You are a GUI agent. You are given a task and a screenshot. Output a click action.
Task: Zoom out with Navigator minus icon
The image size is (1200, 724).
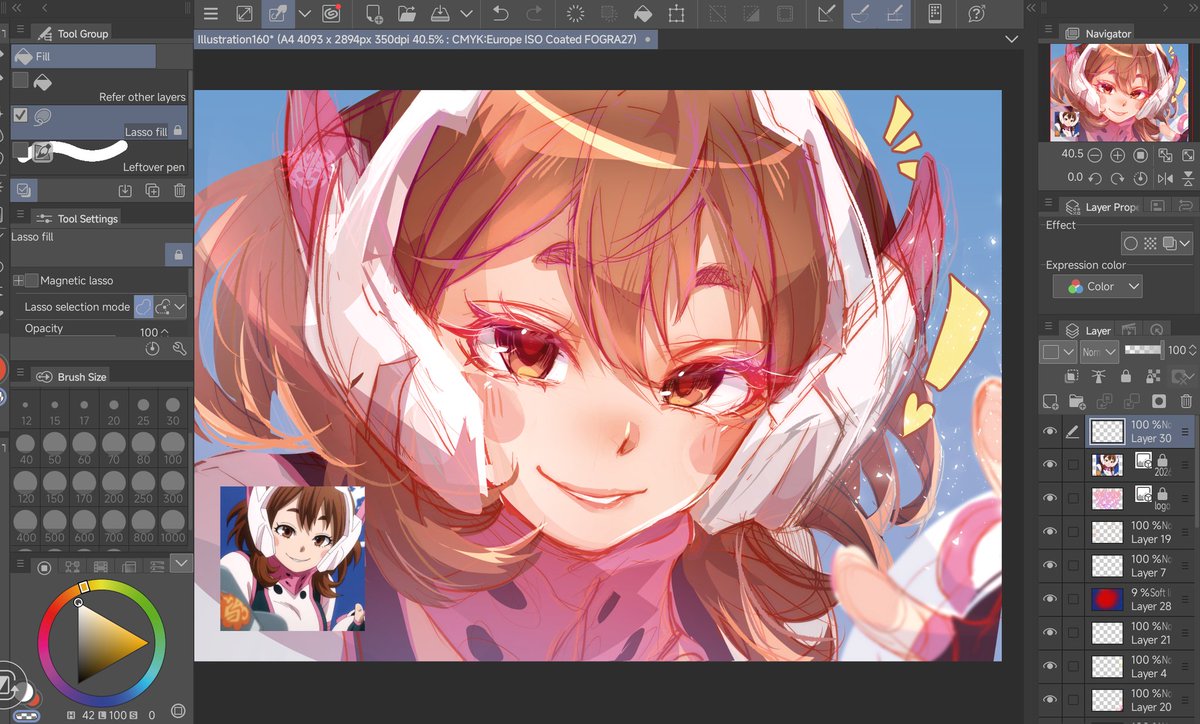[x=1095, y=155]
